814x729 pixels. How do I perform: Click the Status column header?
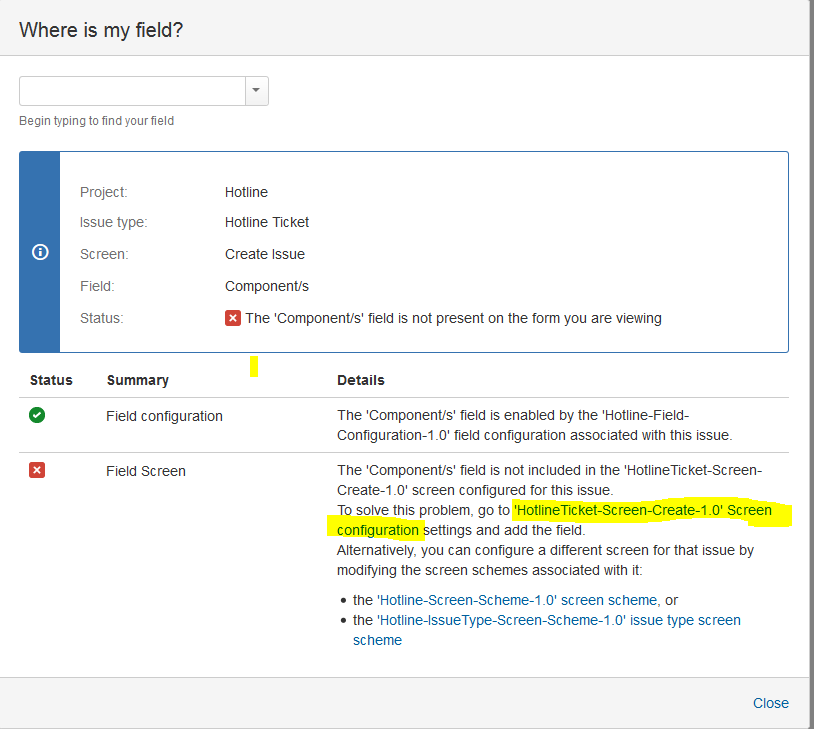(51, 380)
